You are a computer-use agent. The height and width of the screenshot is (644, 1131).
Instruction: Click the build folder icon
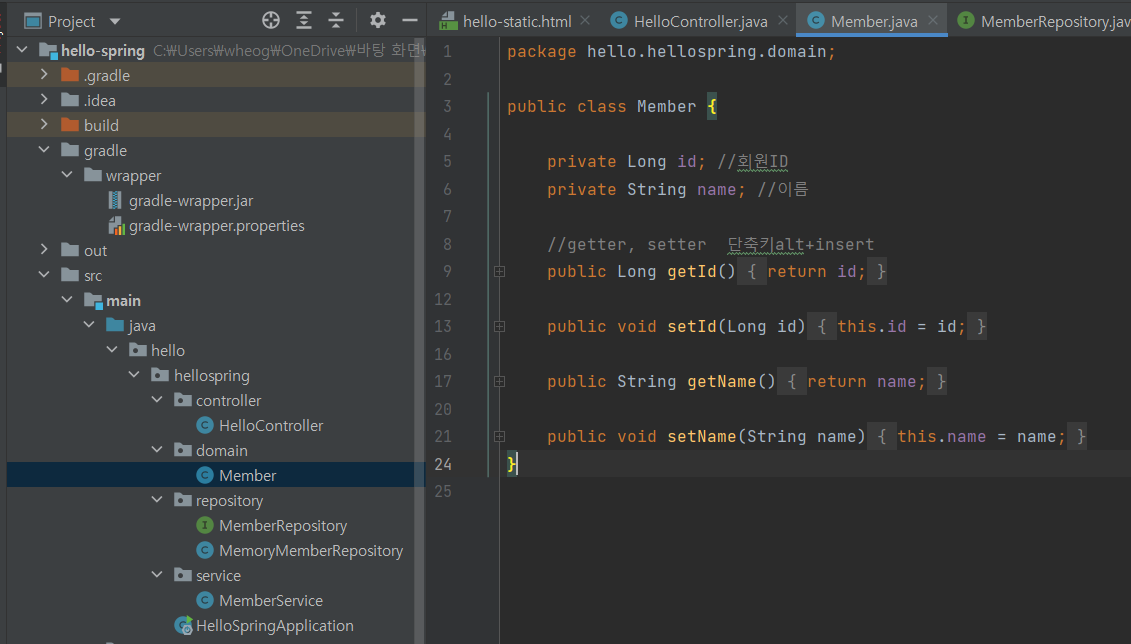(70, 125)
